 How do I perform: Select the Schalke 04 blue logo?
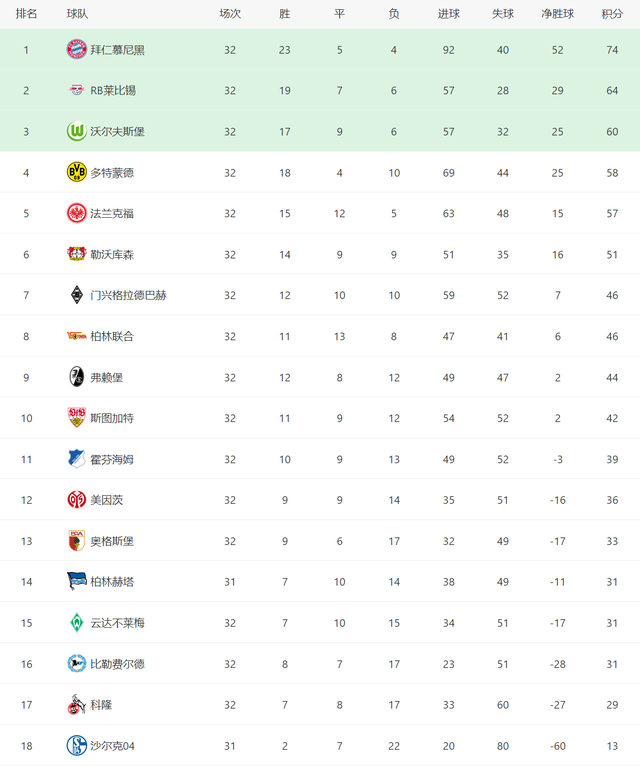[x=77, y=745]
